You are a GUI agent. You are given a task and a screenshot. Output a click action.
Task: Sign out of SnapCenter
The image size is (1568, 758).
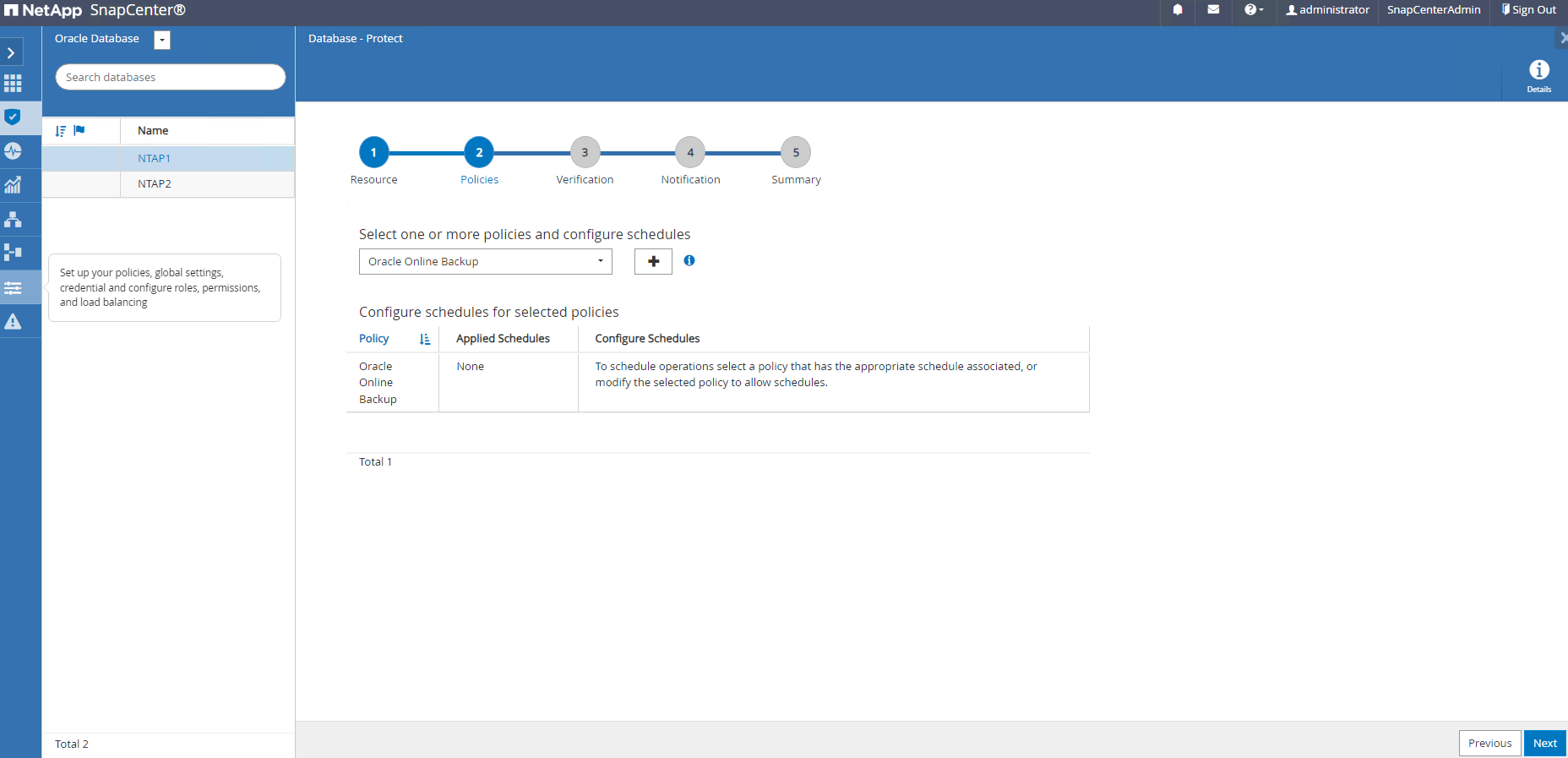coord(1529,10)
